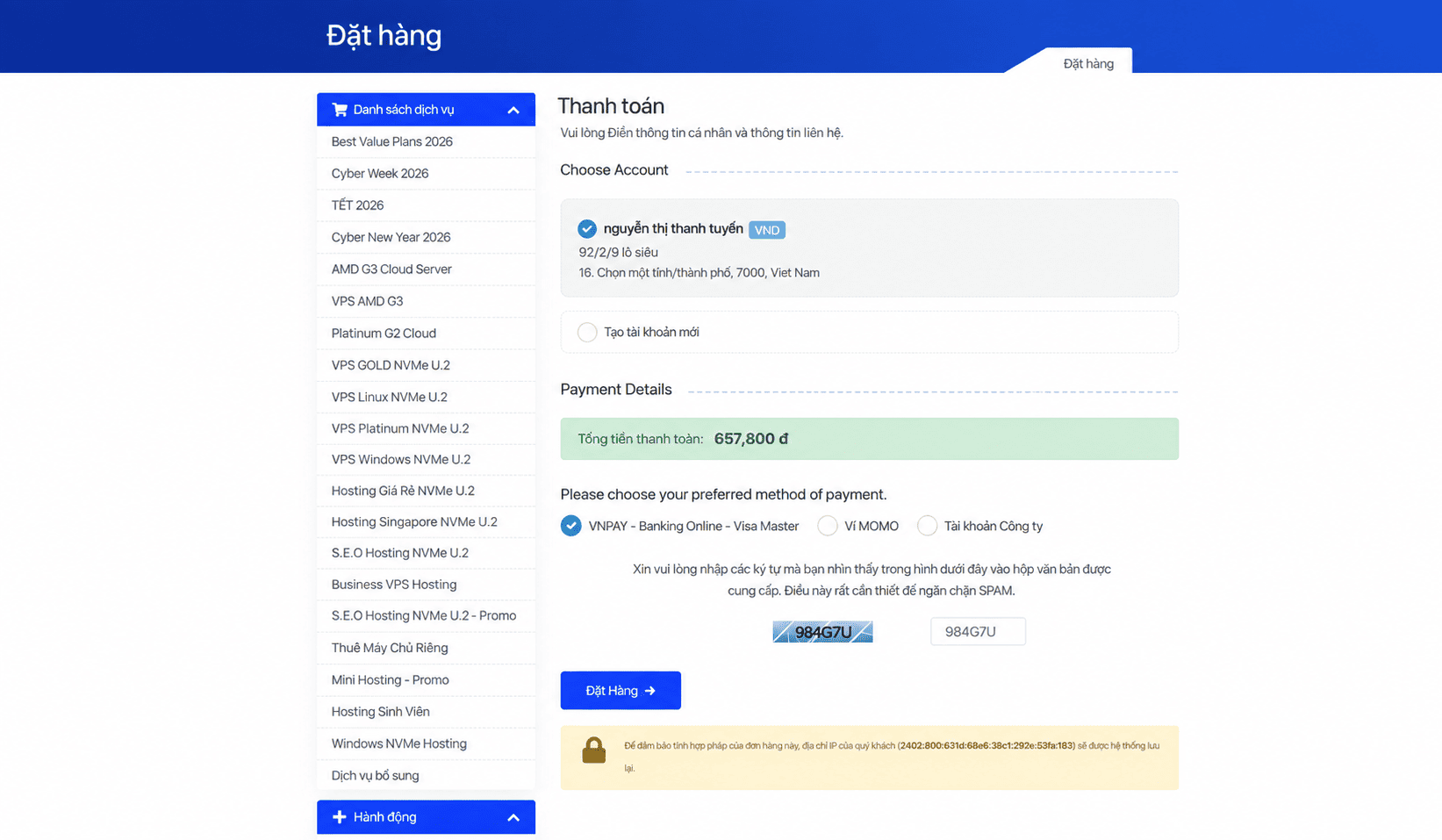Click the Thanh toán page heading

pyautogui.click(x=611, y=106)
